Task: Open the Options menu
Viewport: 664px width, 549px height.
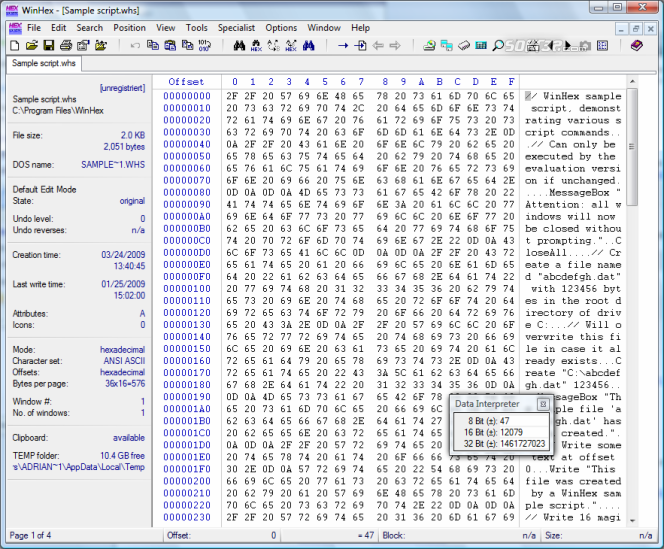Action: click(281, 28)
